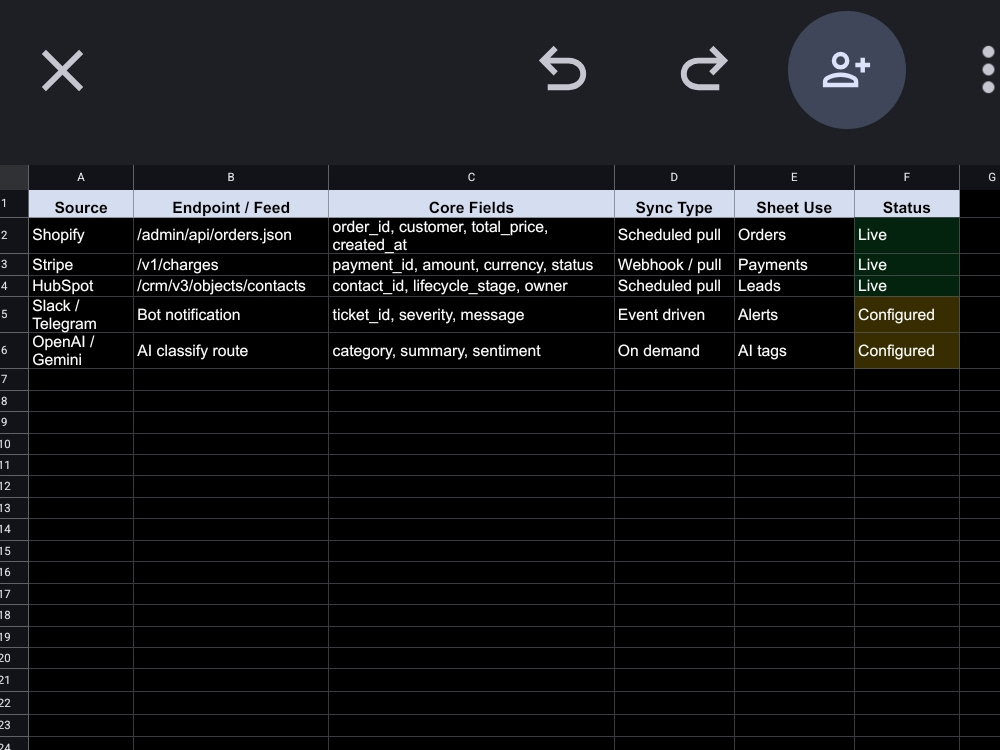Screen dimensions: 1000x750
Task: Select column G header
Action: point(980,177)
